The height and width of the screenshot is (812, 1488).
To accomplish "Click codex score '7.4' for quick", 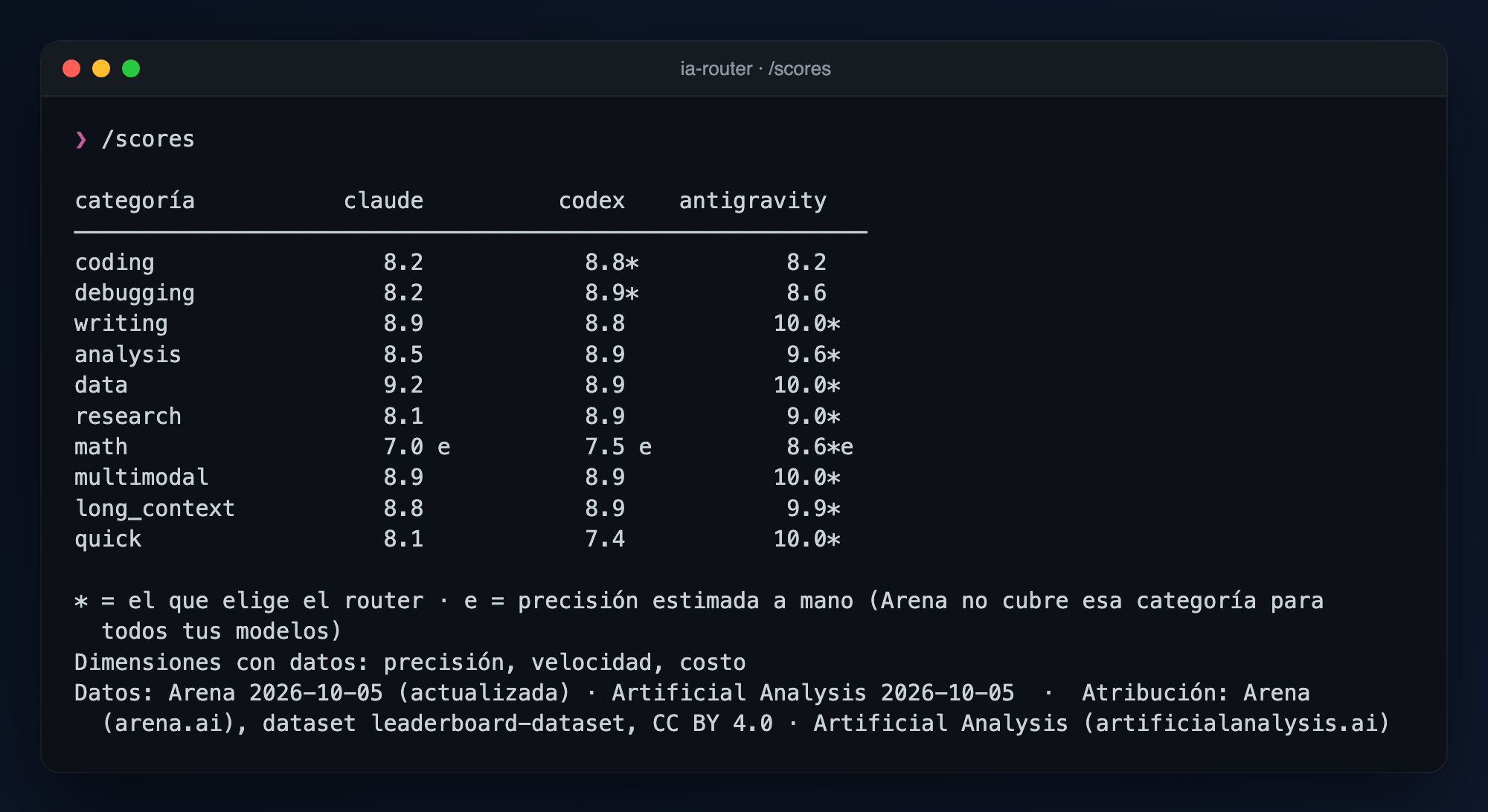I will [605, 539].
